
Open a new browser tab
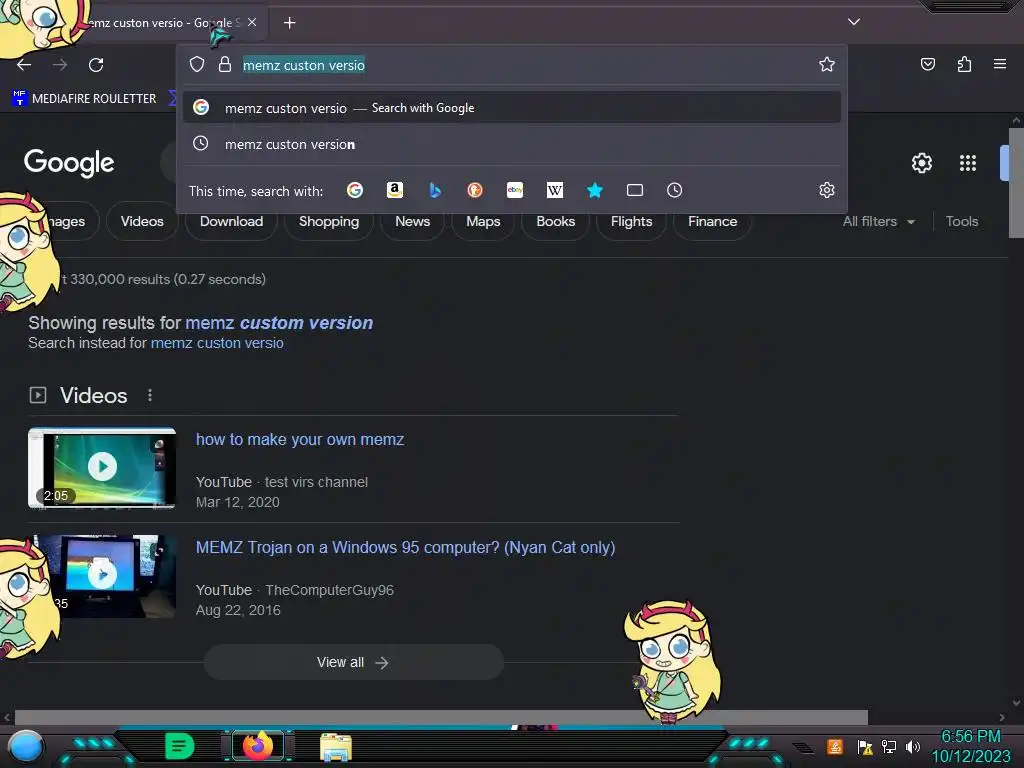click(x=289, y=23)
